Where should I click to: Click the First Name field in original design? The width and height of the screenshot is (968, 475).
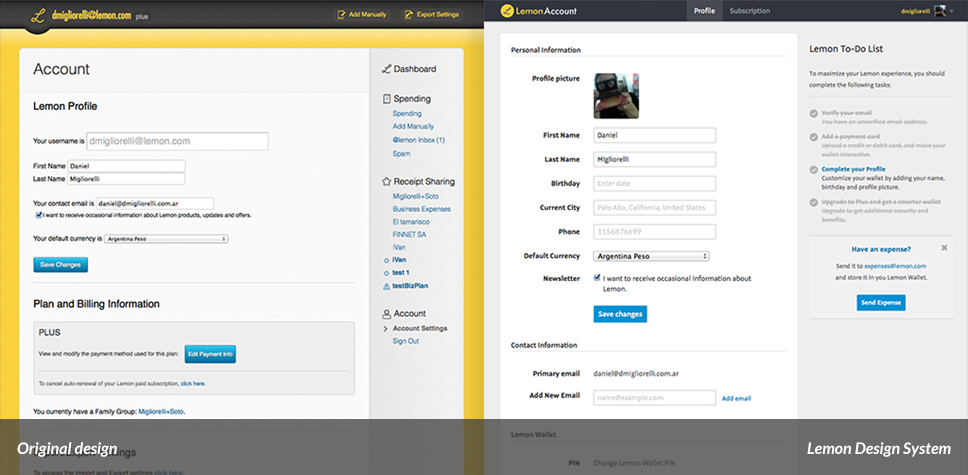127,166
